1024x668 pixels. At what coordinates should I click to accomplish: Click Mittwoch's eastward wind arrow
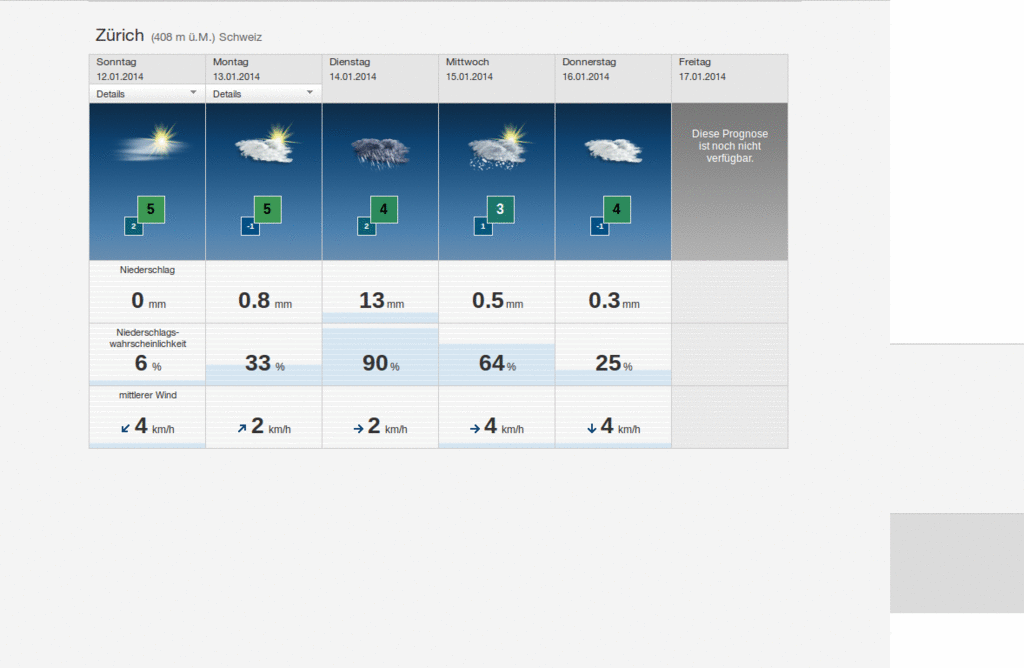pyautogui.click(x=475, y=429)
